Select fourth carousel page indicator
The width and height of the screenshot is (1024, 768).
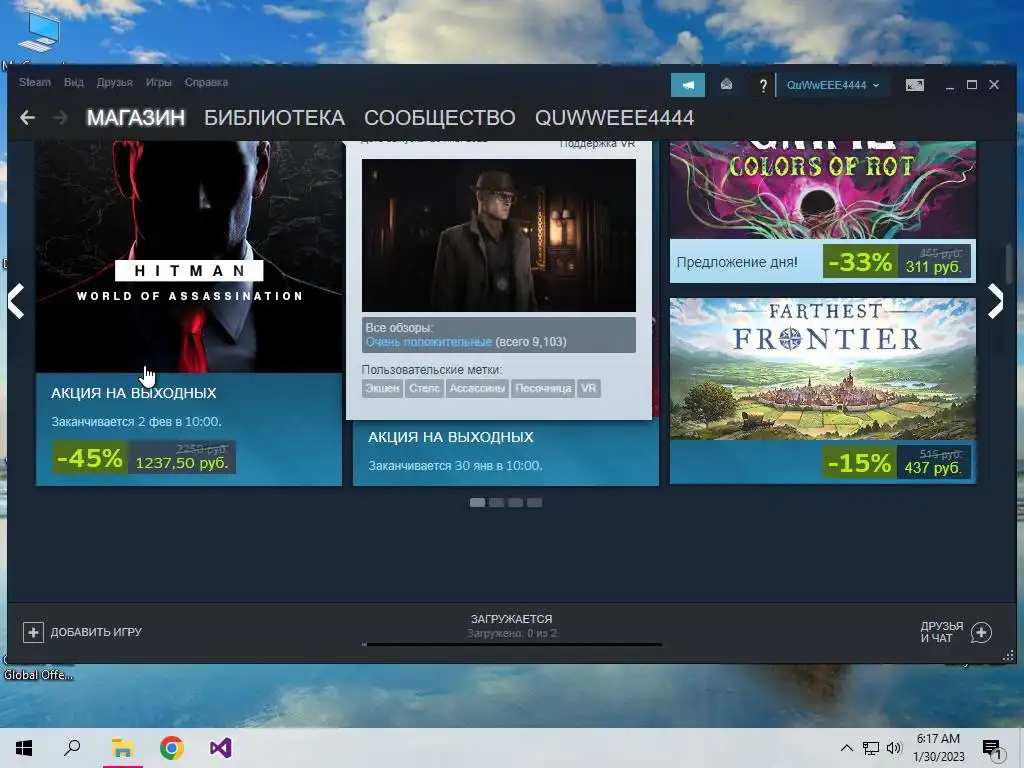[534, 502]
